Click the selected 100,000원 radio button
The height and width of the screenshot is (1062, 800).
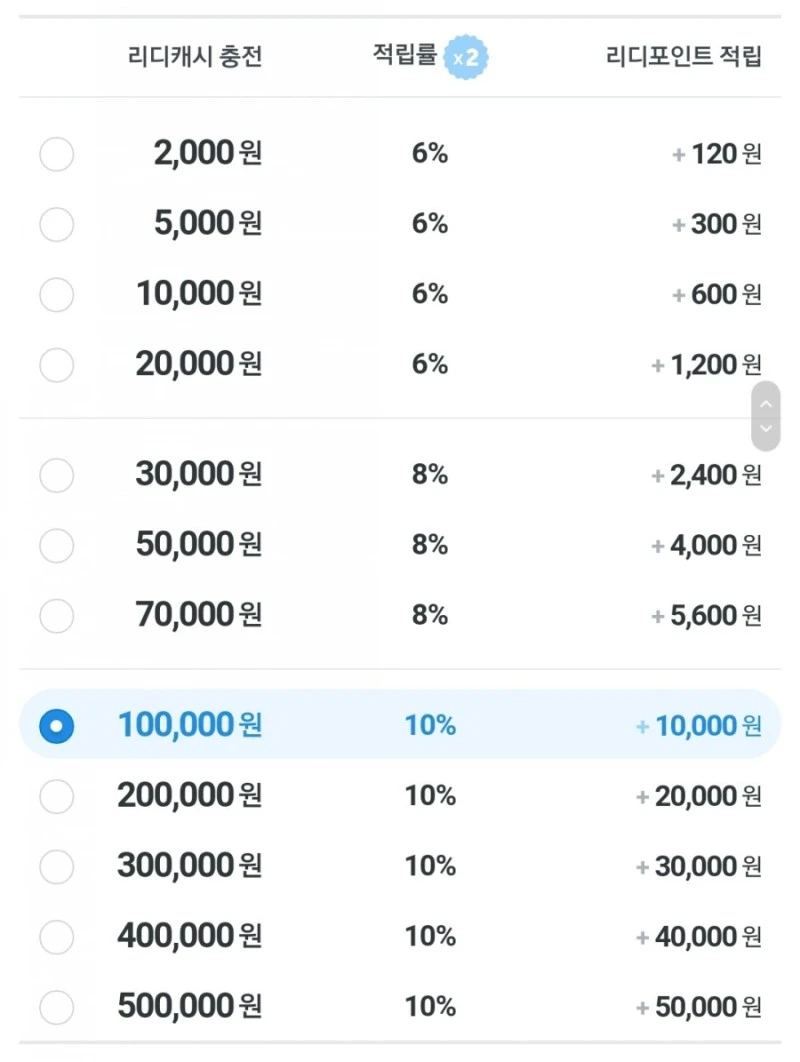pos(56,725)
